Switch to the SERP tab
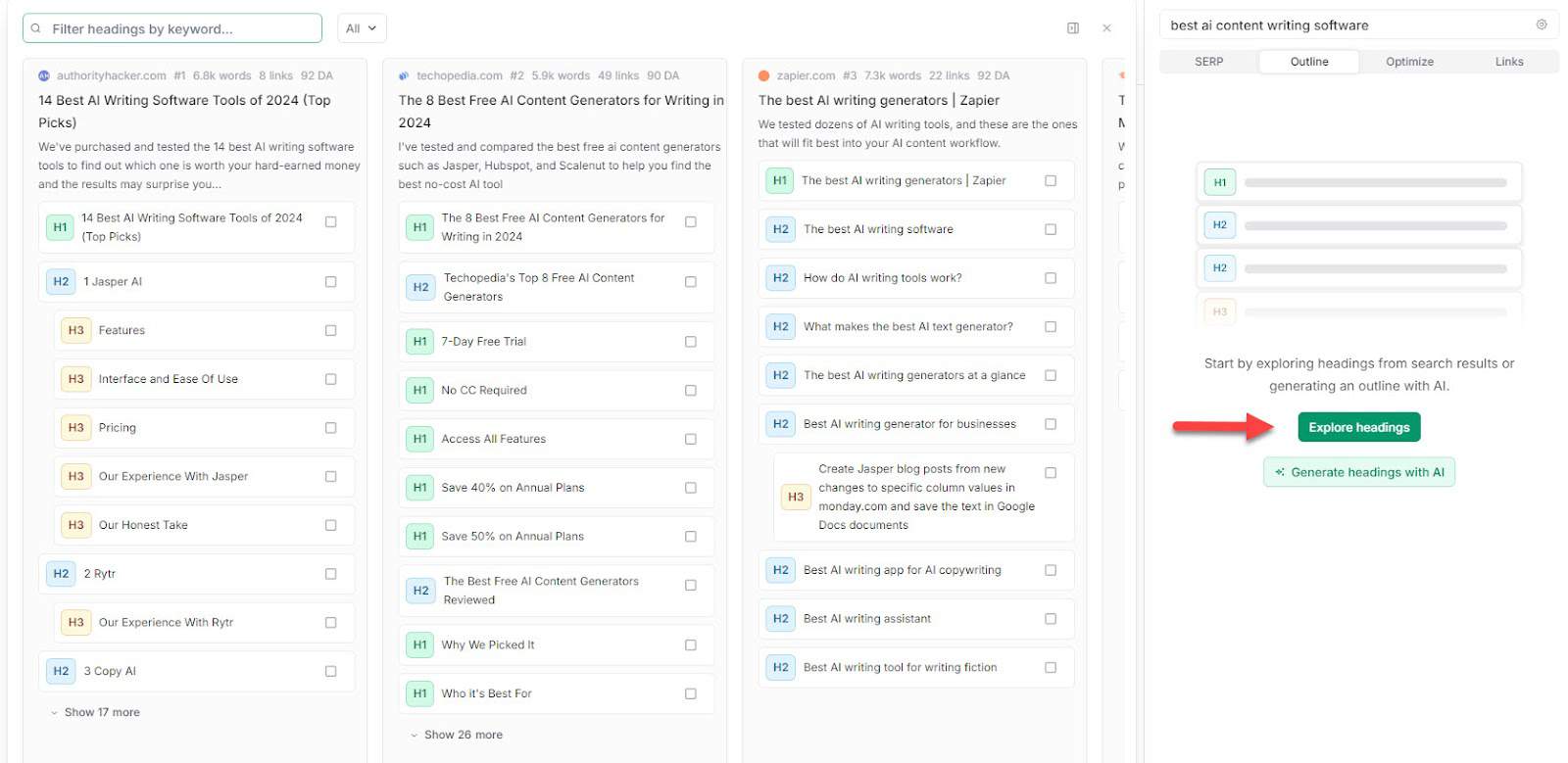 [x=1209, y=62]
